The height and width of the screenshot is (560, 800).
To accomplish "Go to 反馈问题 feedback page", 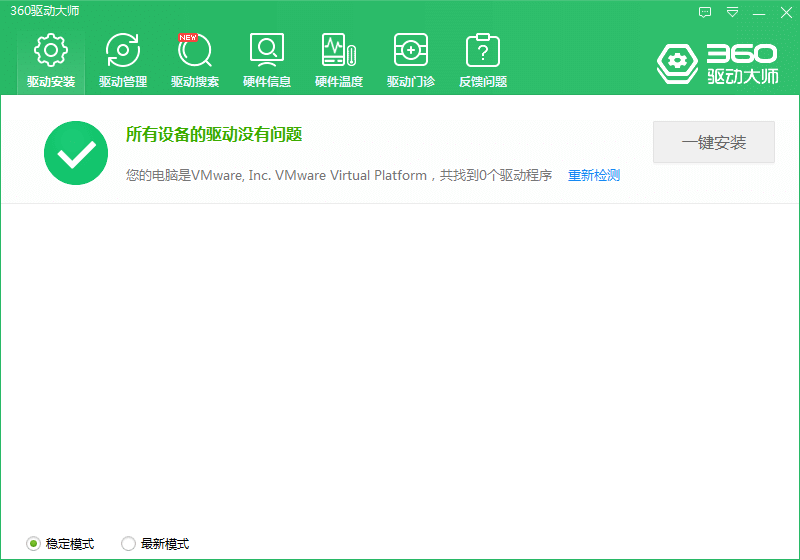I will click(483, 61).
